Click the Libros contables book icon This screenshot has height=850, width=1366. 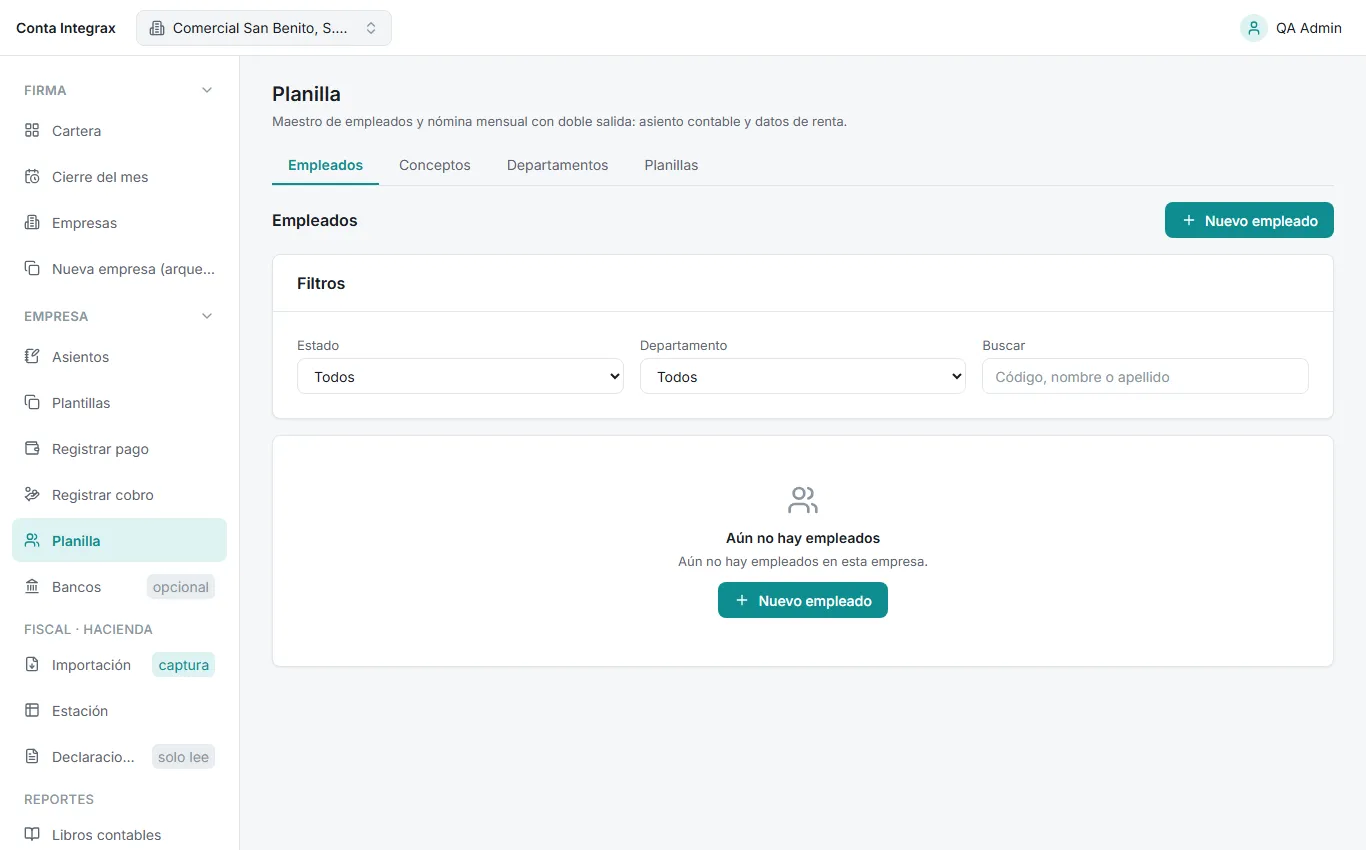pos(32,835)
